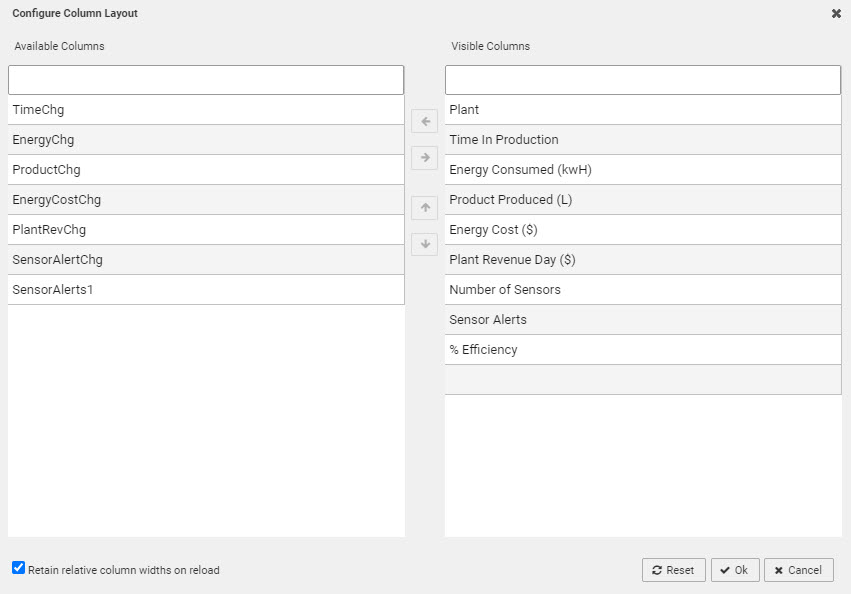
Task: Toggle Retain relative column widths checkbox
Action: (x=18, y=568)
